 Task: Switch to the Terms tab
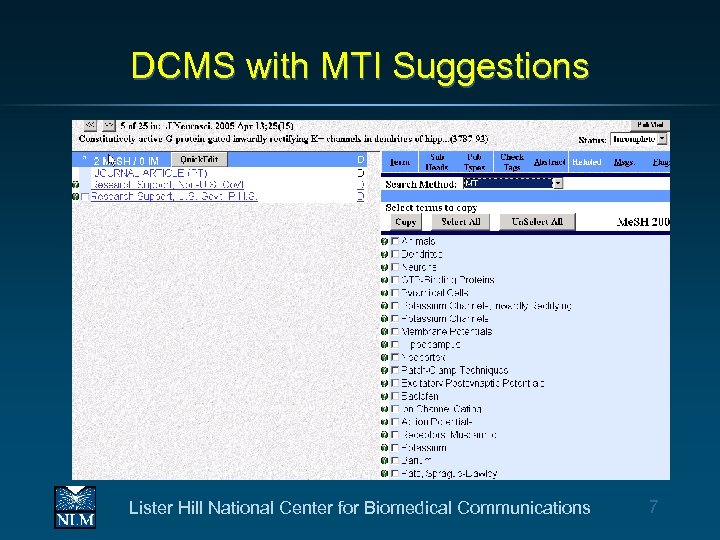(399, 162)
